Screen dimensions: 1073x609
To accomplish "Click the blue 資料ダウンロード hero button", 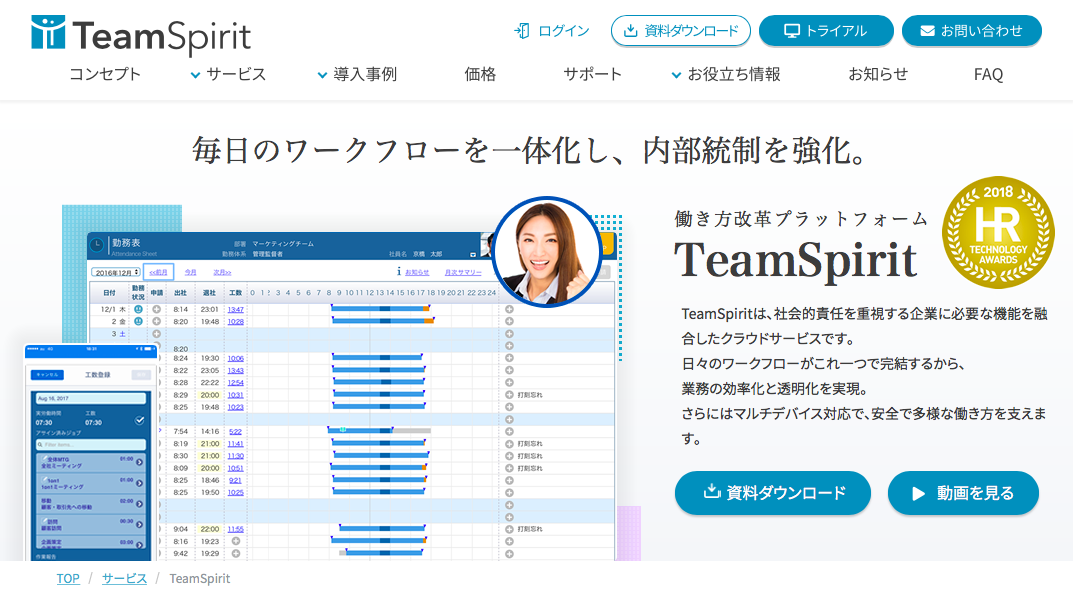I will (773, 493).
